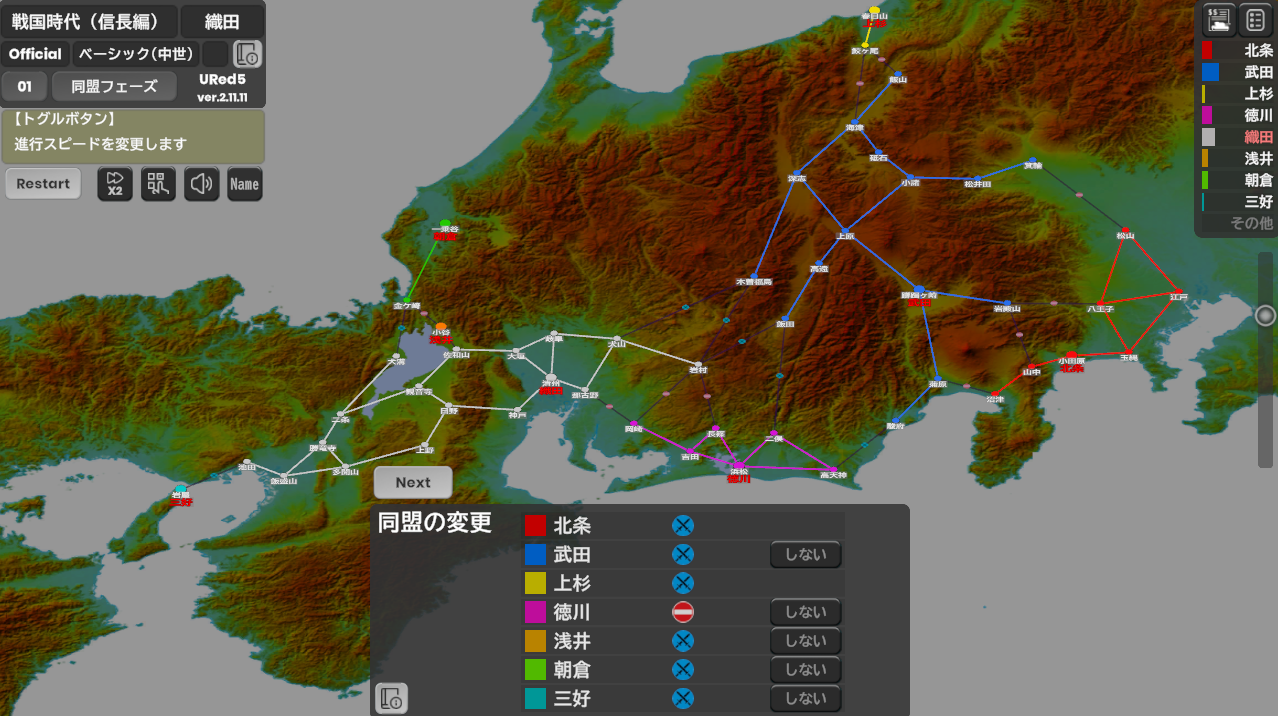Click the Restart button
1278x716 pixels.
point(43,184)
